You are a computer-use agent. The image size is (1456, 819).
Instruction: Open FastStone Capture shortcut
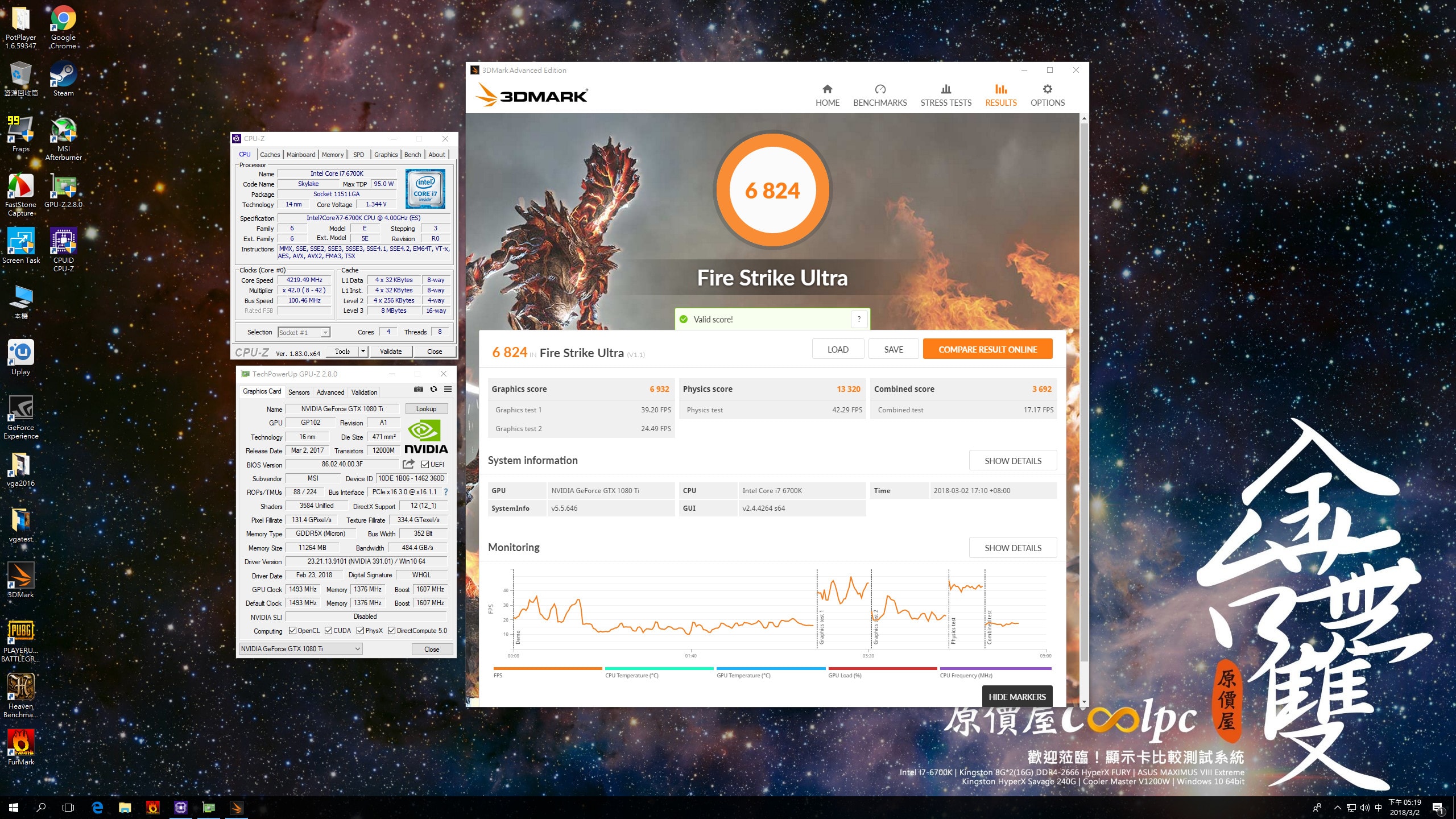pyautogui.click(x=20, y=194)
